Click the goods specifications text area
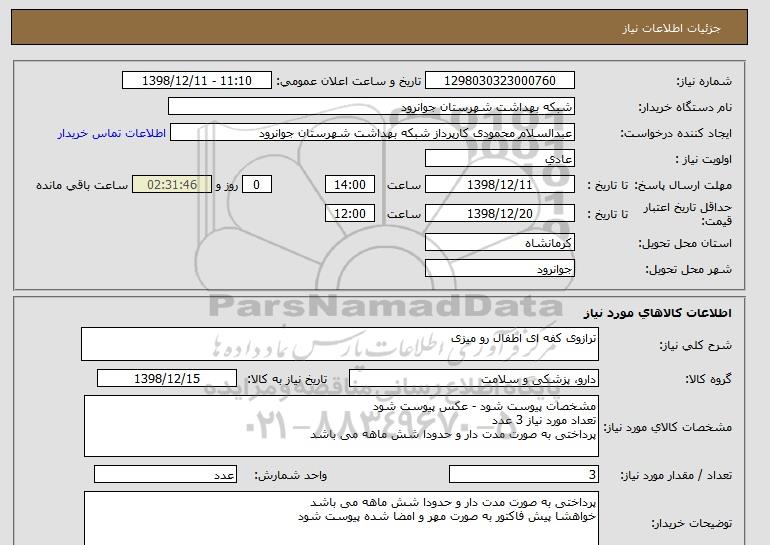 point(341,426)
